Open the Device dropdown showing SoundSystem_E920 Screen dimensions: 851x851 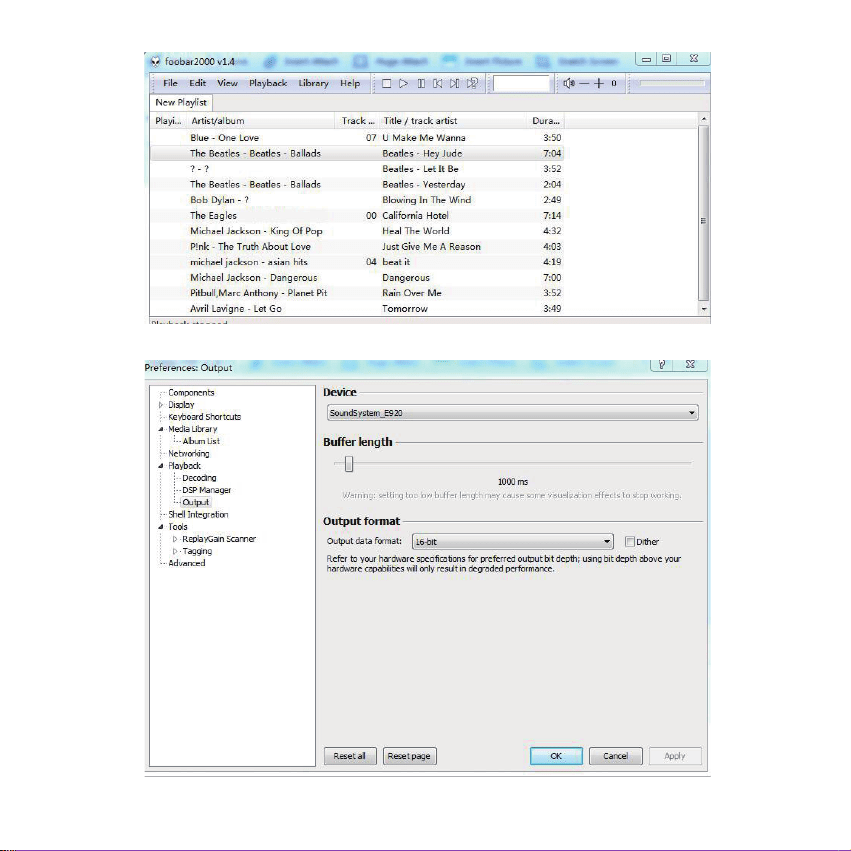[512, 413]
